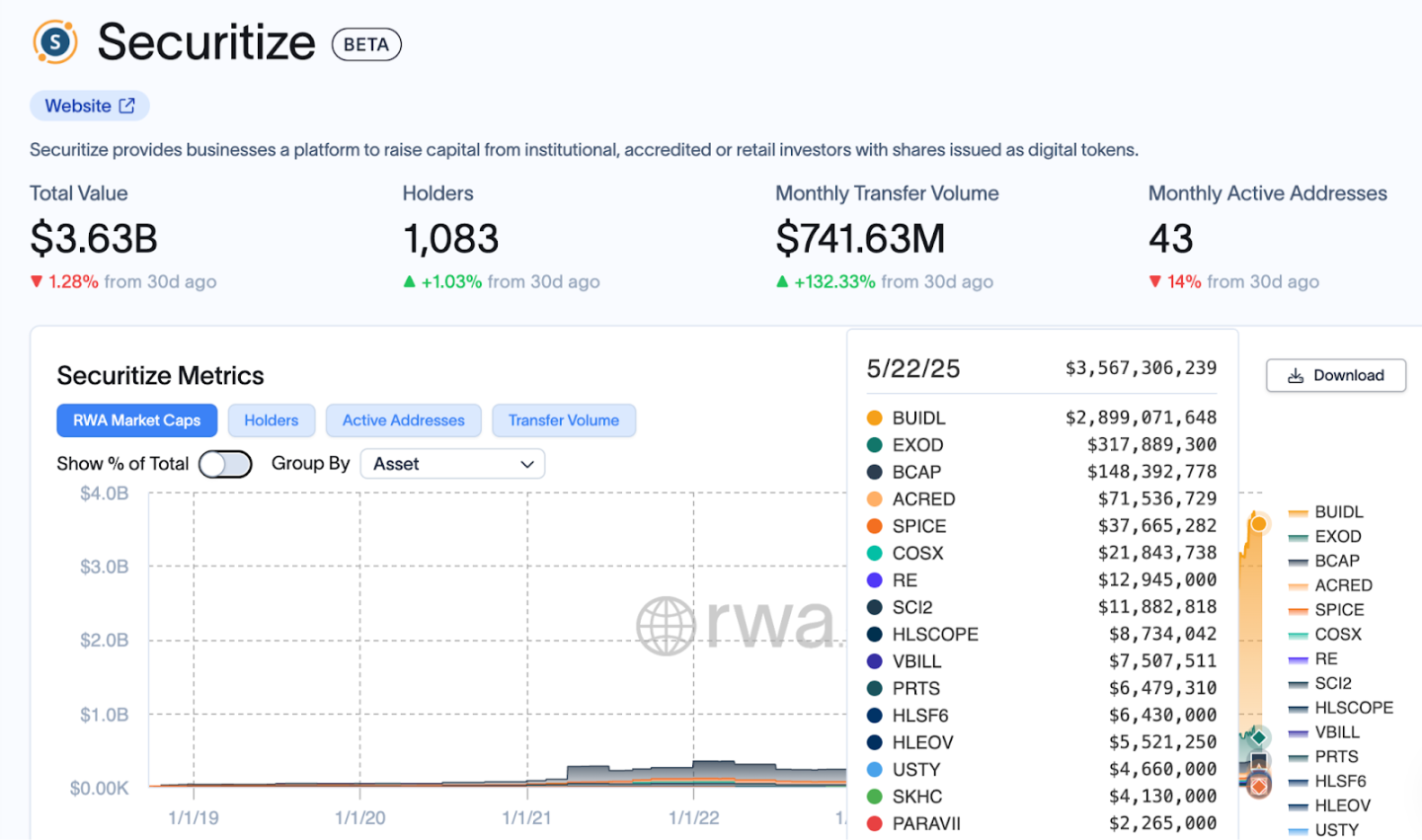Select the Transfer Volume tab
Image resolution: width=1422 pixels, height=840 pixels.
coord(563,420)
